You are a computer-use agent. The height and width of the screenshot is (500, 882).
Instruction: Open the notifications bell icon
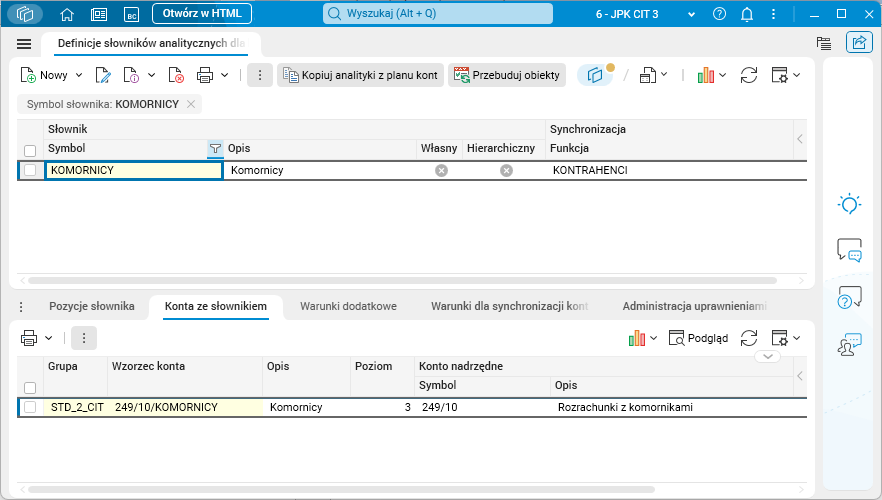click(747, 15)
